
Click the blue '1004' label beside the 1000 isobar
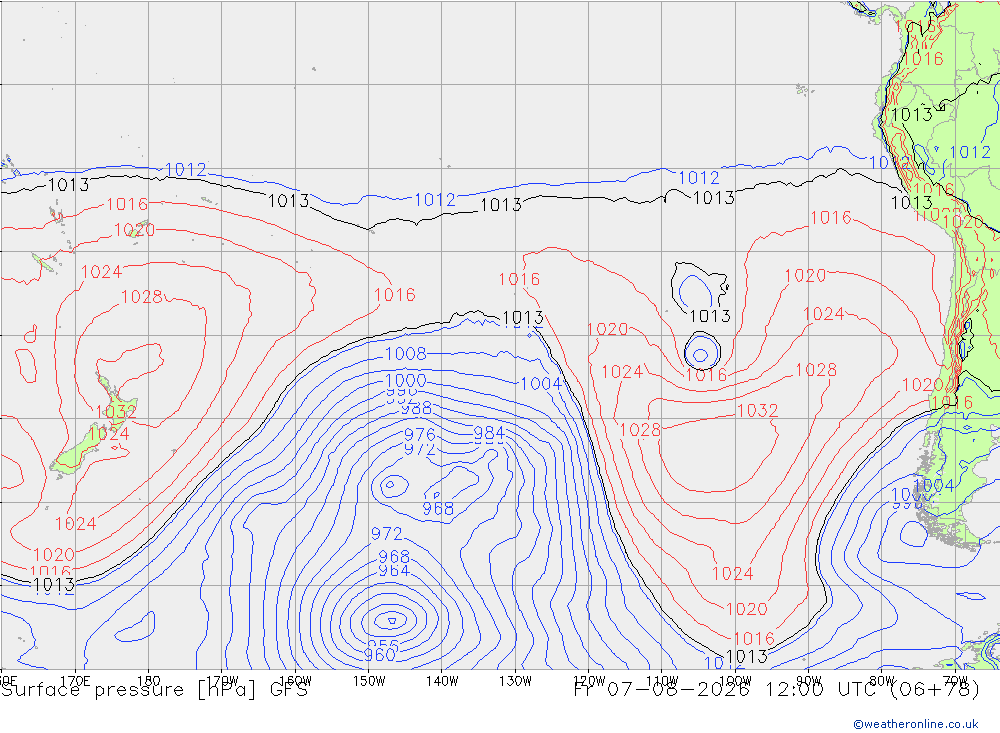click(x=541, y=383)
